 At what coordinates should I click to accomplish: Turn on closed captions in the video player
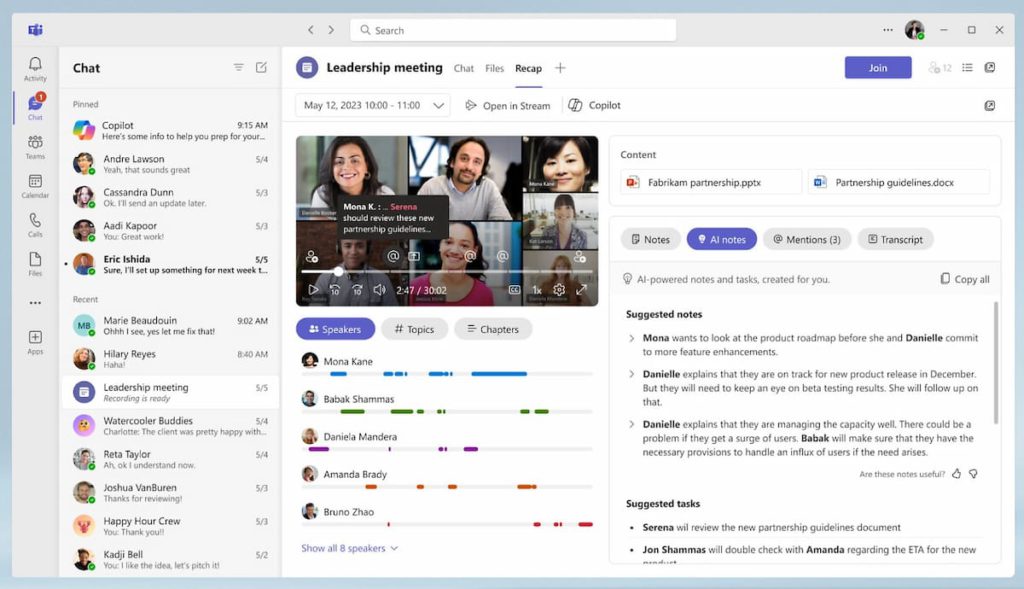coord(515,289)
